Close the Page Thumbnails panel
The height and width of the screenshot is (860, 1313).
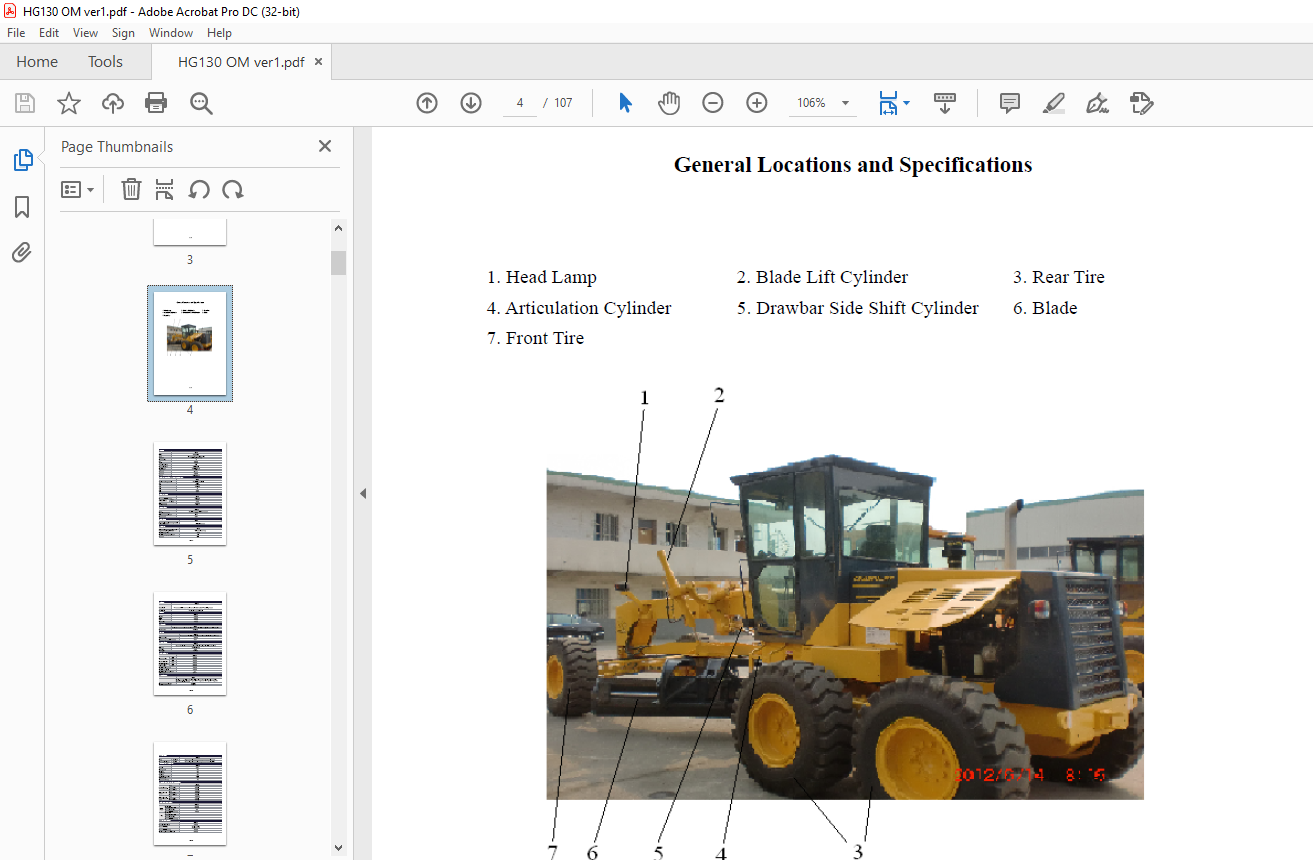(x=325, y=146)
